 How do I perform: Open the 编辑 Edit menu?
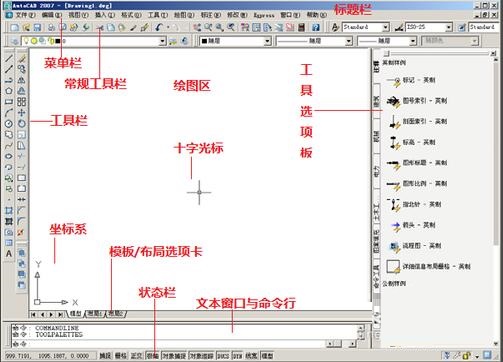click(52, 15)
